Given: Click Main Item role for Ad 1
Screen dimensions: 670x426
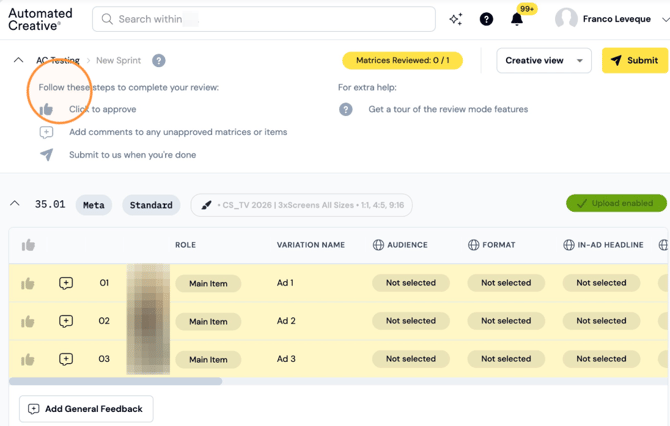Looking at the screenshot, I should click(208, 284).
